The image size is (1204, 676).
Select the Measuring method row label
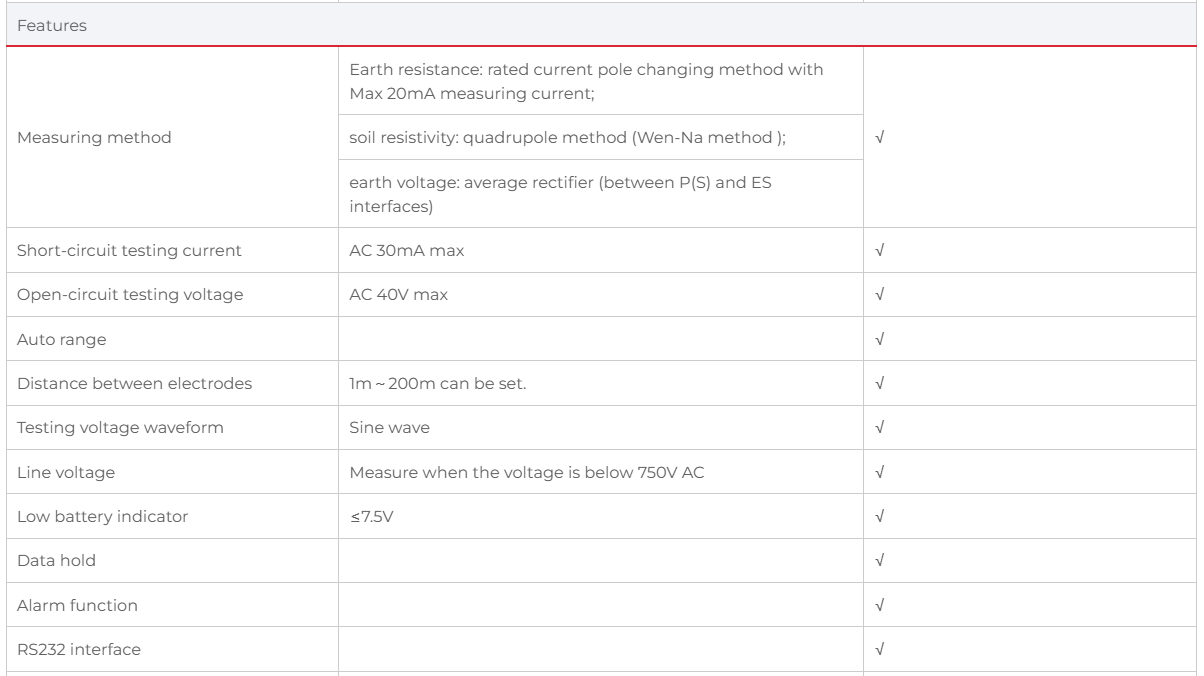(x=93, y=138)
